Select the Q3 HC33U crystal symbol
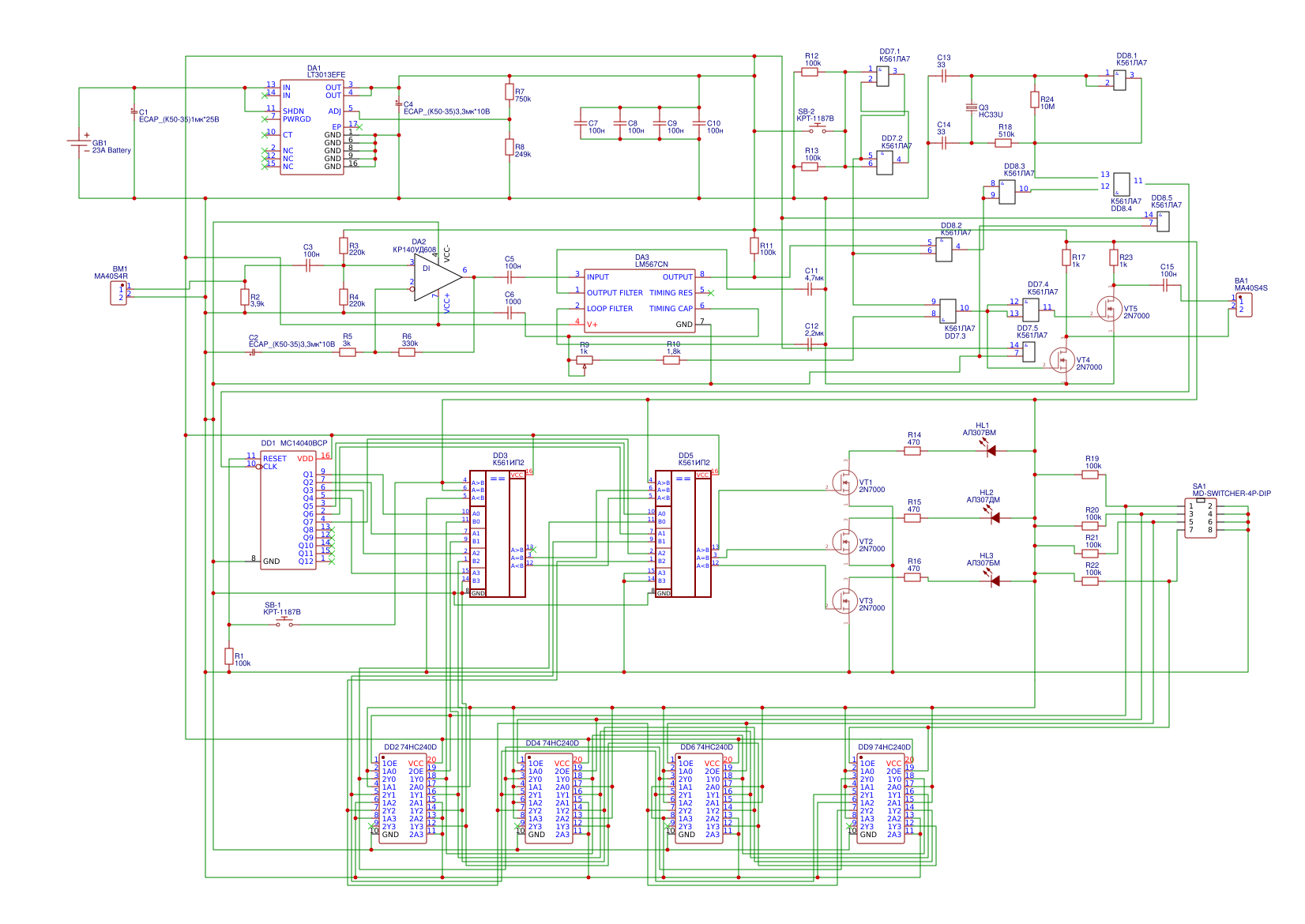The width and height of the screenshot is (1305, 924). [972, 107]
